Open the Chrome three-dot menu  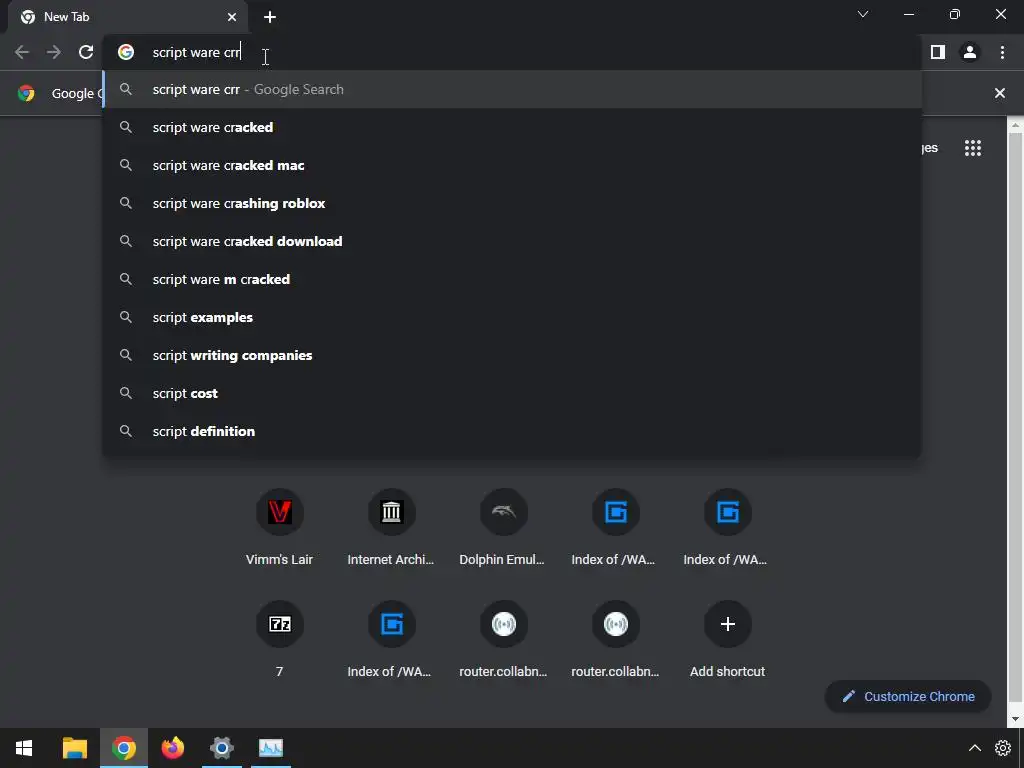click(x=1002, y=52)
